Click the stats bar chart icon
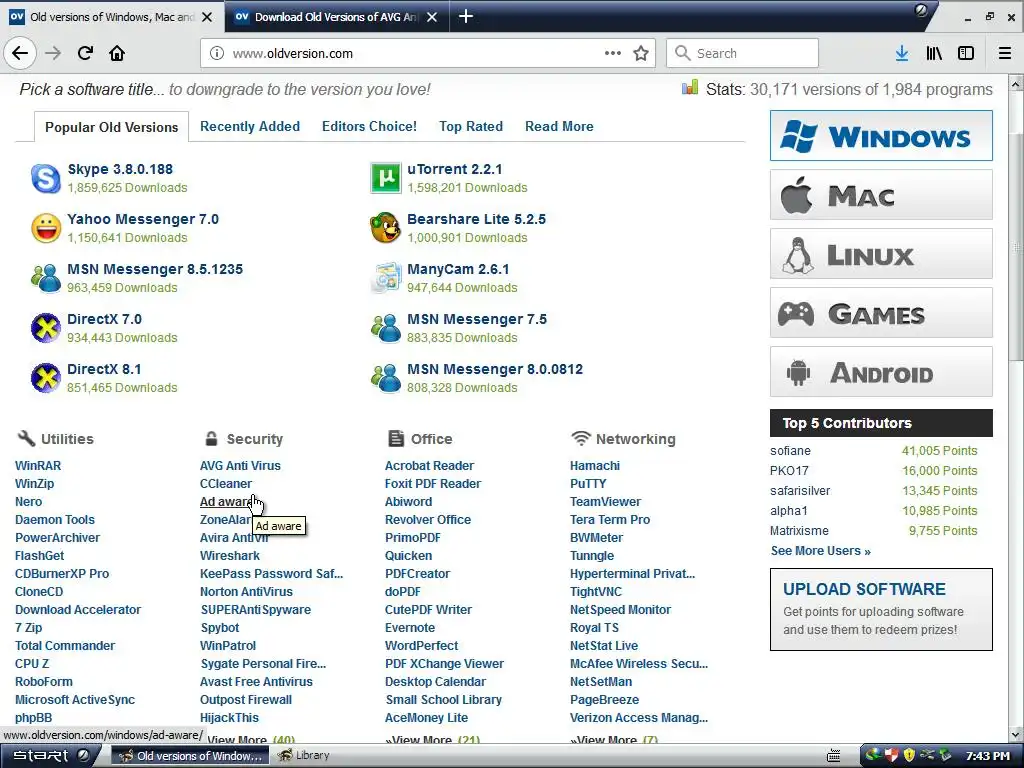 [x=690, y=88]
